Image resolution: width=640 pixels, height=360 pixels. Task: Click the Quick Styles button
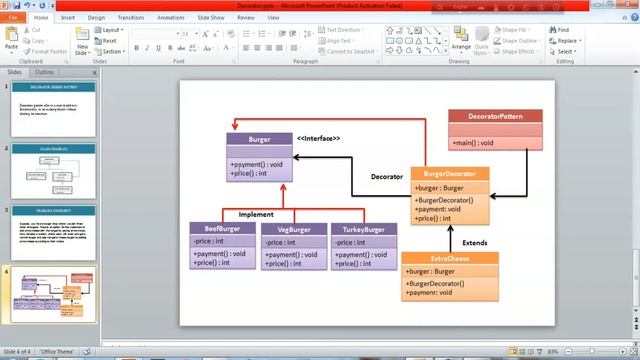pyautogui.click(x=481, y=41)
